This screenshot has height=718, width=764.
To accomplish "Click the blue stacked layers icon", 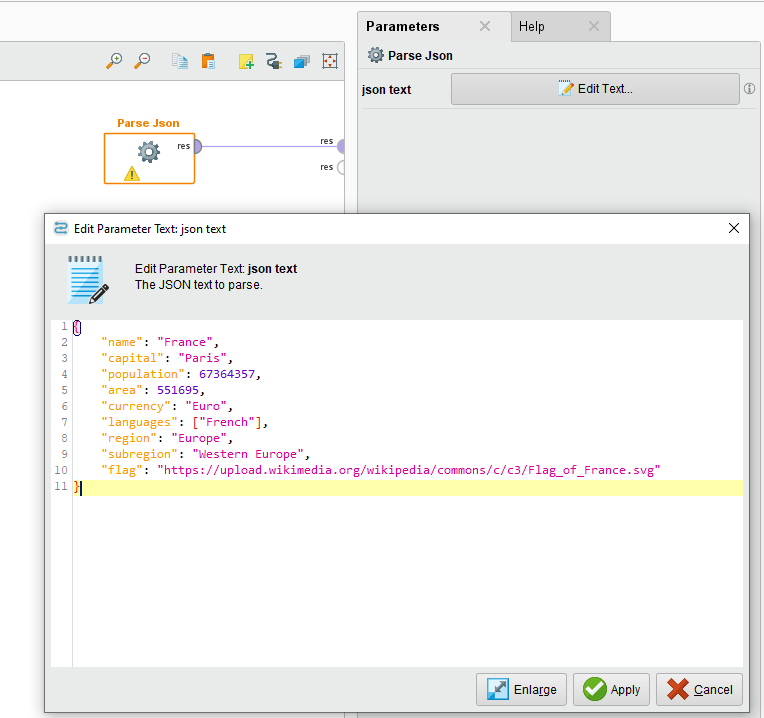I will point(301,62).
